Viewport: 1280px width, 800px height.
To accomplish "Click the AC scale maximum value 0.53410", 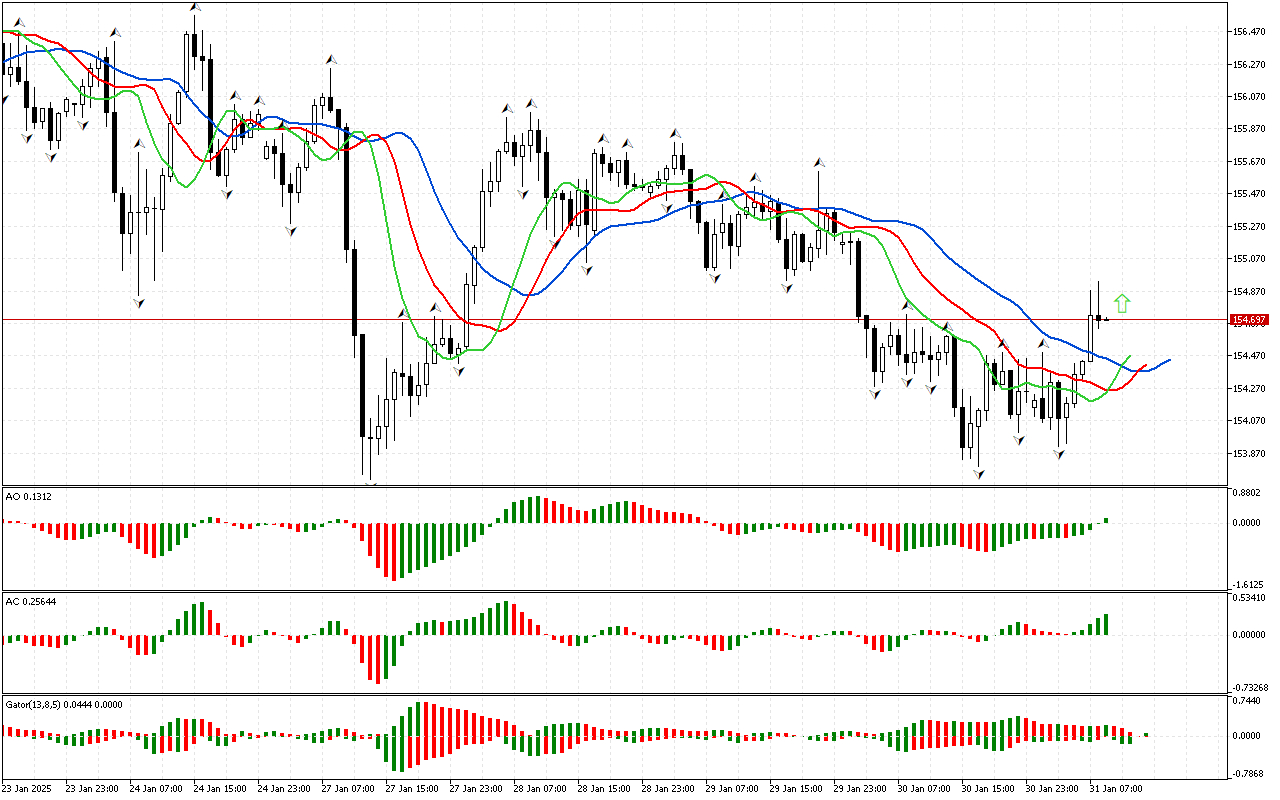I will (x=1251, y=598).
